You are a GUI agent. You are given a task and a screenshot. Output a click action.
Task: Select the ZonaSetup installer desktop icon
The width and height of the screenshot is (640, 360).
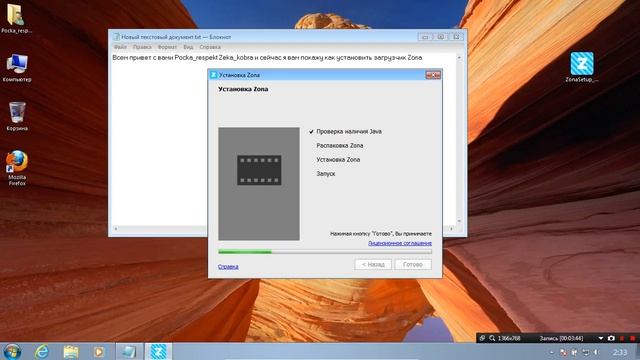(582, 67)
